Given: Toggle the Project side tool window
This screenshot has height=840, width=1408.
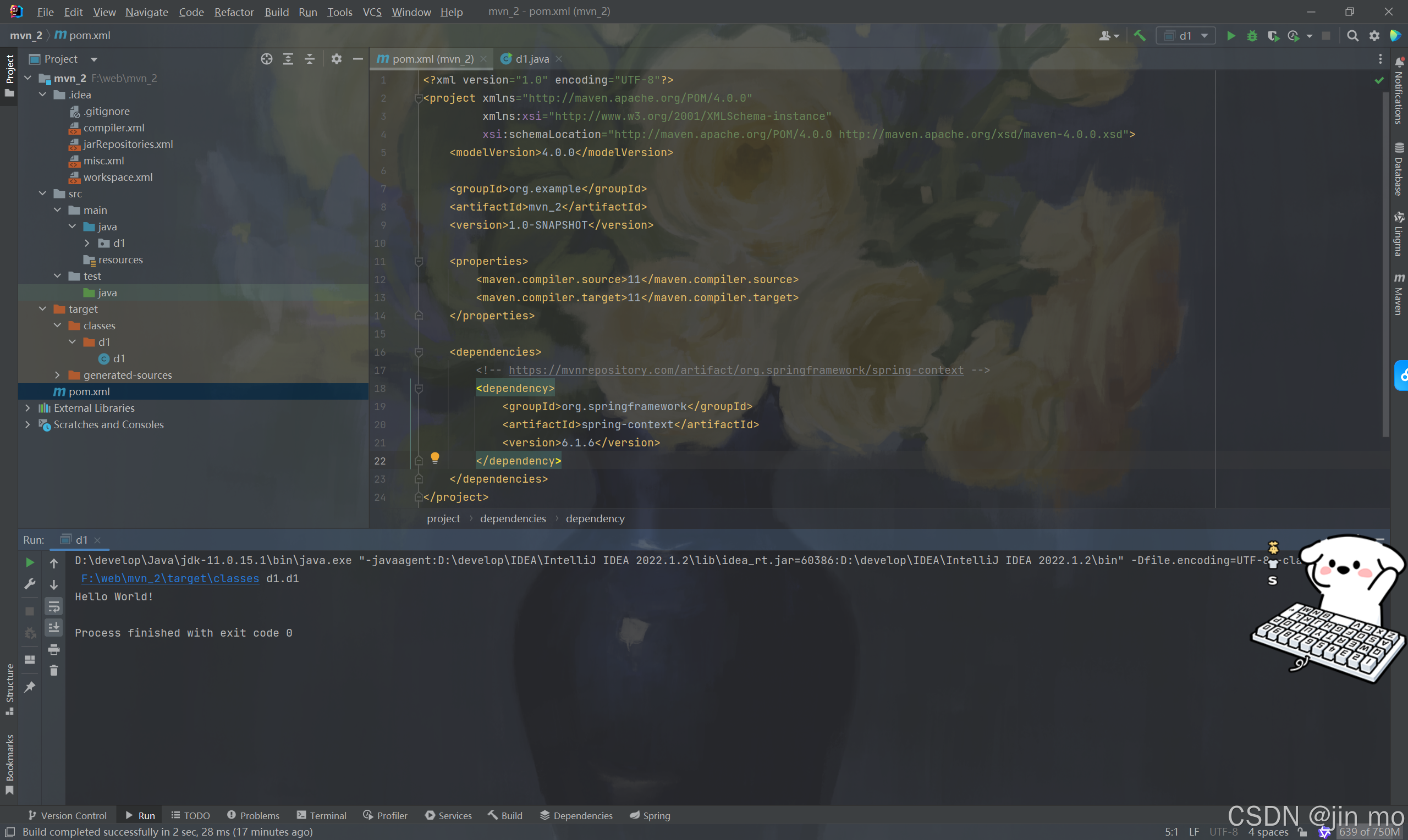Looking at the screenshot, I should point(9,76).
